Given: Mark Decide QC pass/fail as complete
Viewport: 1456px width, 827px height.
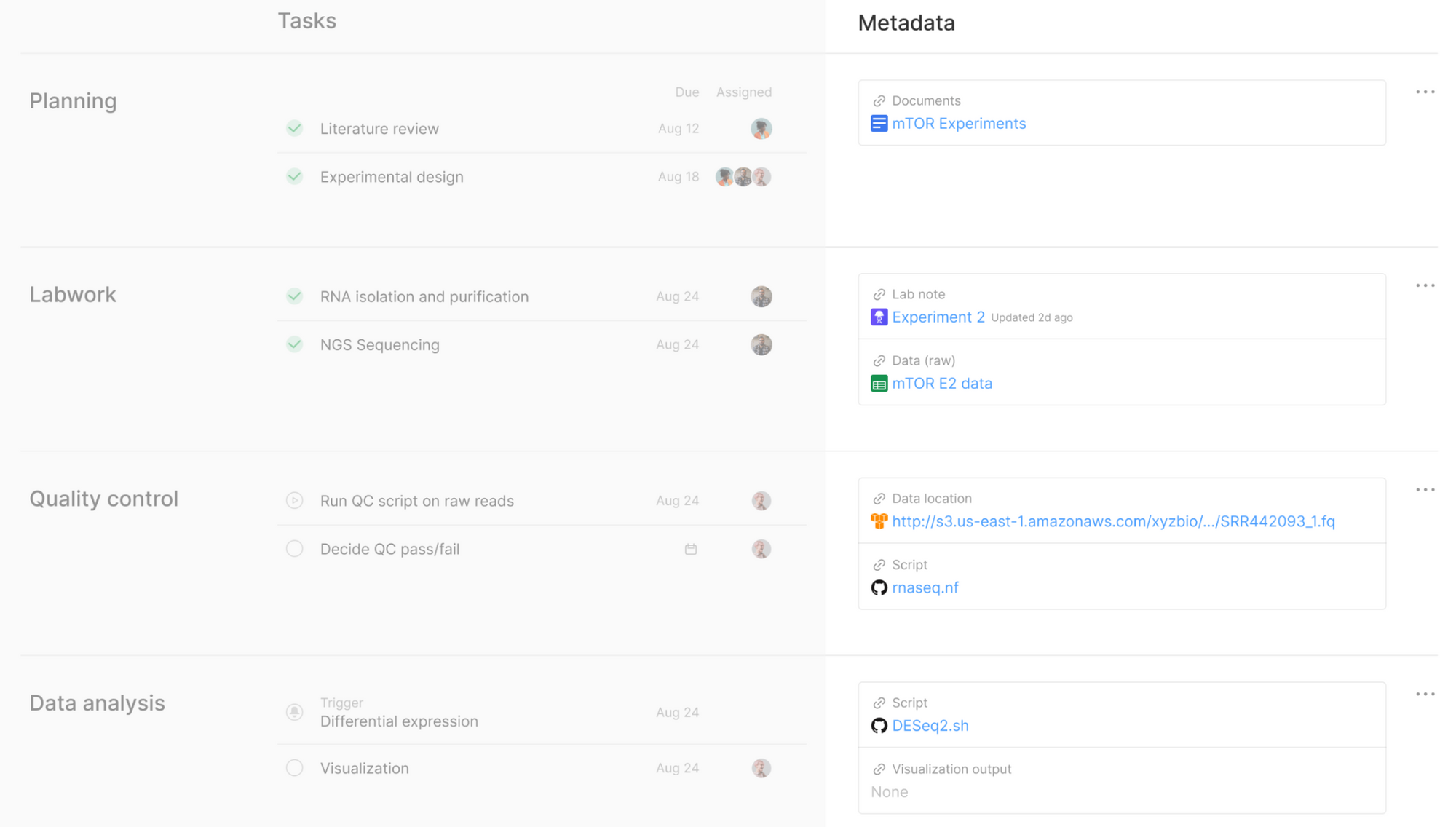Looking at the screenshot, I should click(294, 549).
